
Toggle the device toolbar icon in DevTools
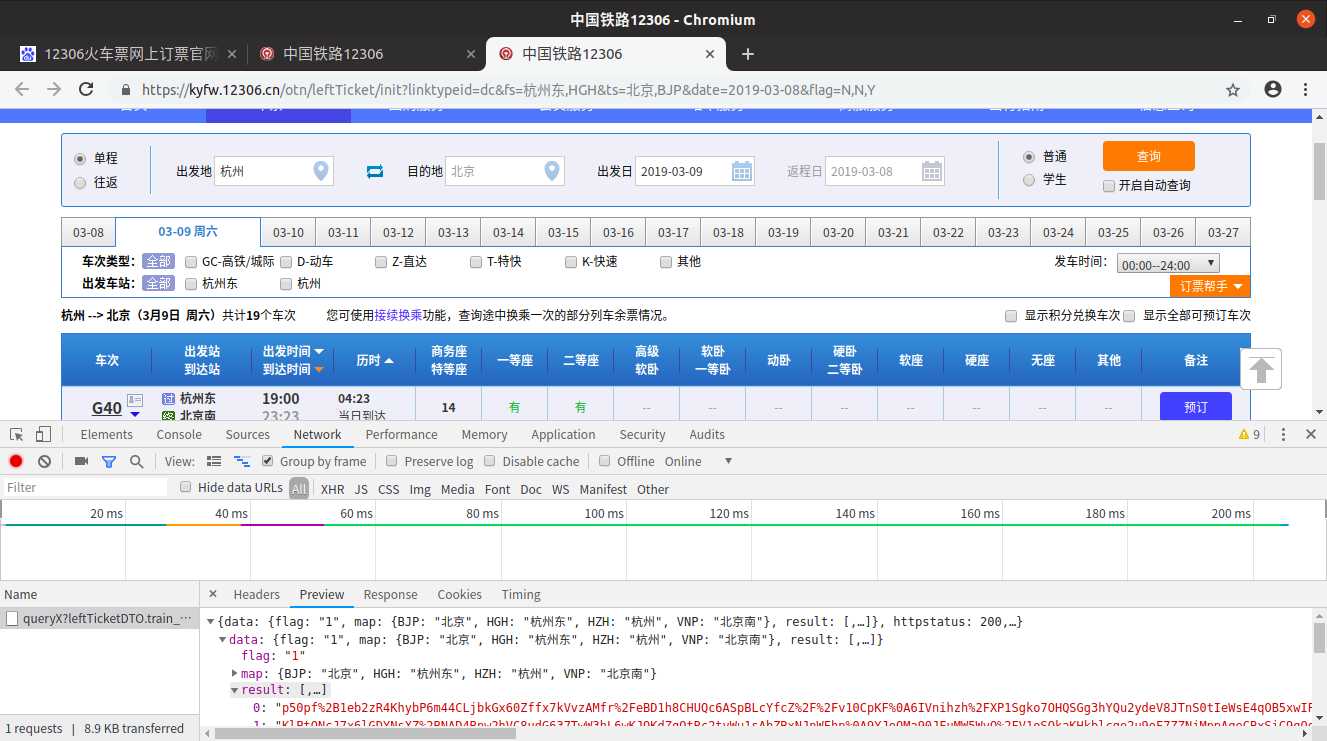[43, 434]
